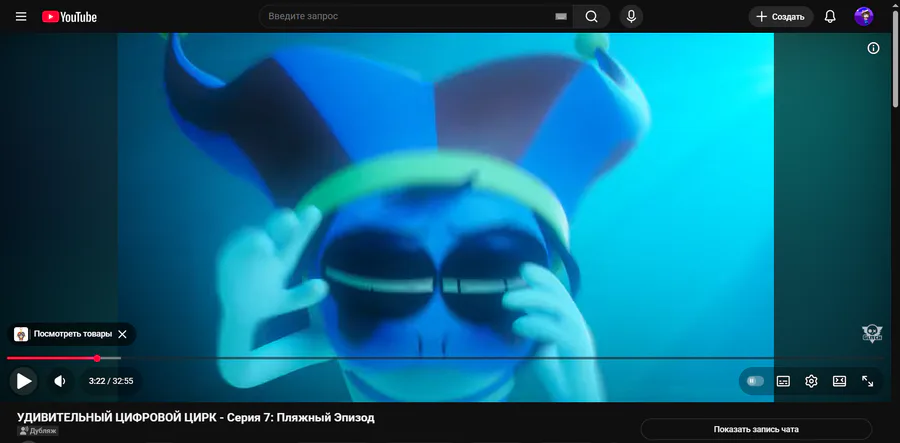The image size is (900, 443).
Task: Click the Glitch channel watermark
Action: [872, 333]
